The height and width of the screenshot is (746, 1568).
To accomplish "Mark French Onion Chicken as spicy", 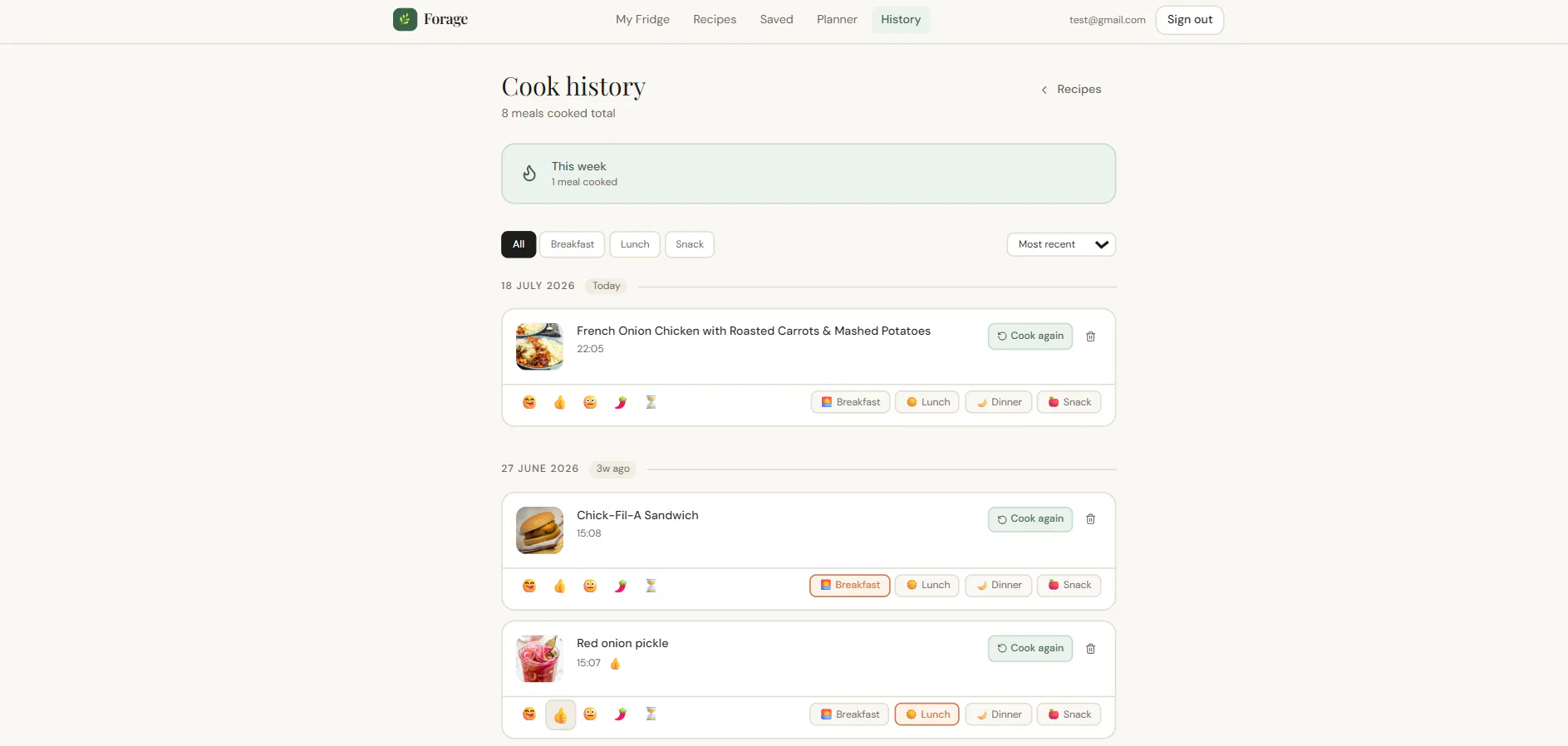I will point(621,402).
